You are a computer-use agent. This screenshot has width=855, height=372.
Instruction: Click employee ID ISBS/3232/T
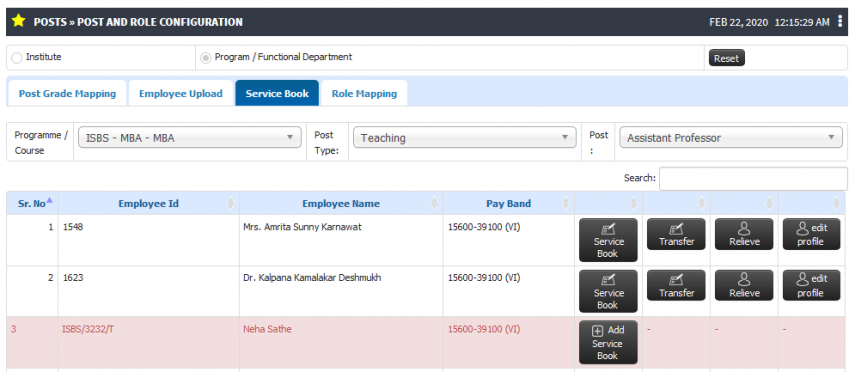[x=88, y=329]
